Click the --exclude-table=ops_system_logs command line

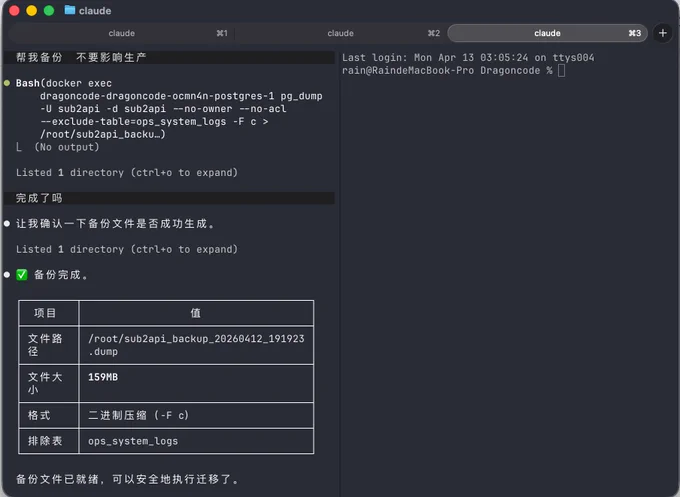point(154,121)
